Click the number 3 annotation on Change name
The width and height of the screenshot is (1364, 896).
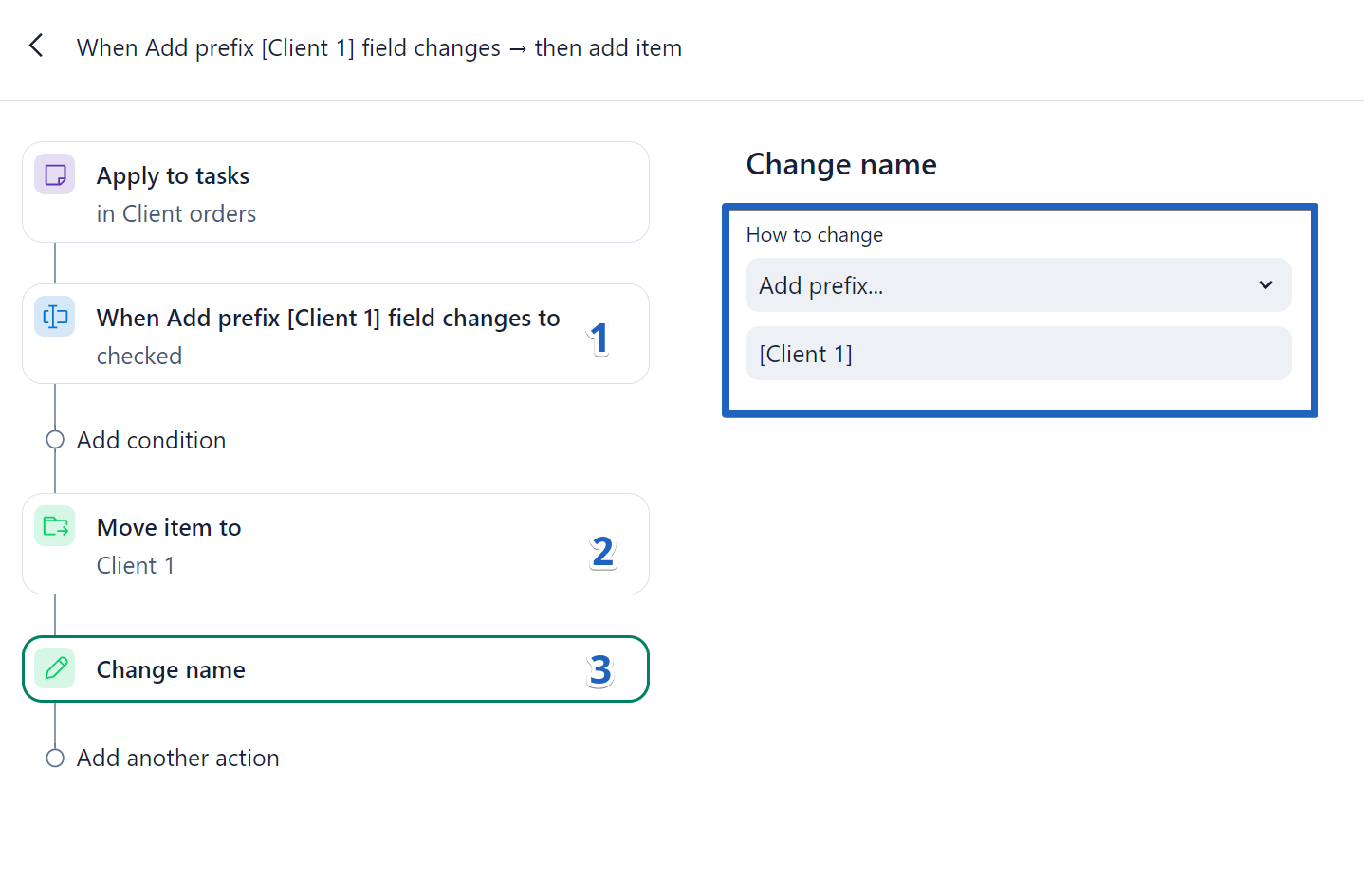(600, 670)
